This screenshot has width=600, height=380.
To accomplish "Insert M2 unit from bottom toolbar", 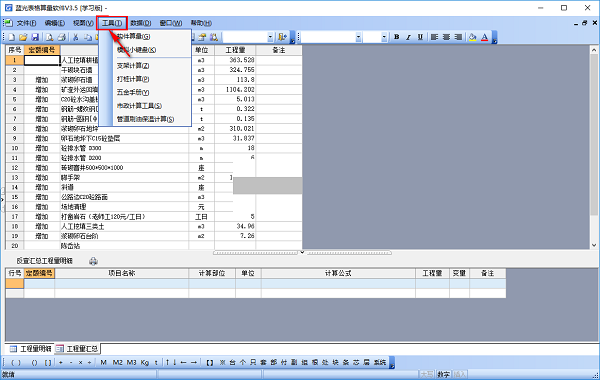I will [117, 362].
